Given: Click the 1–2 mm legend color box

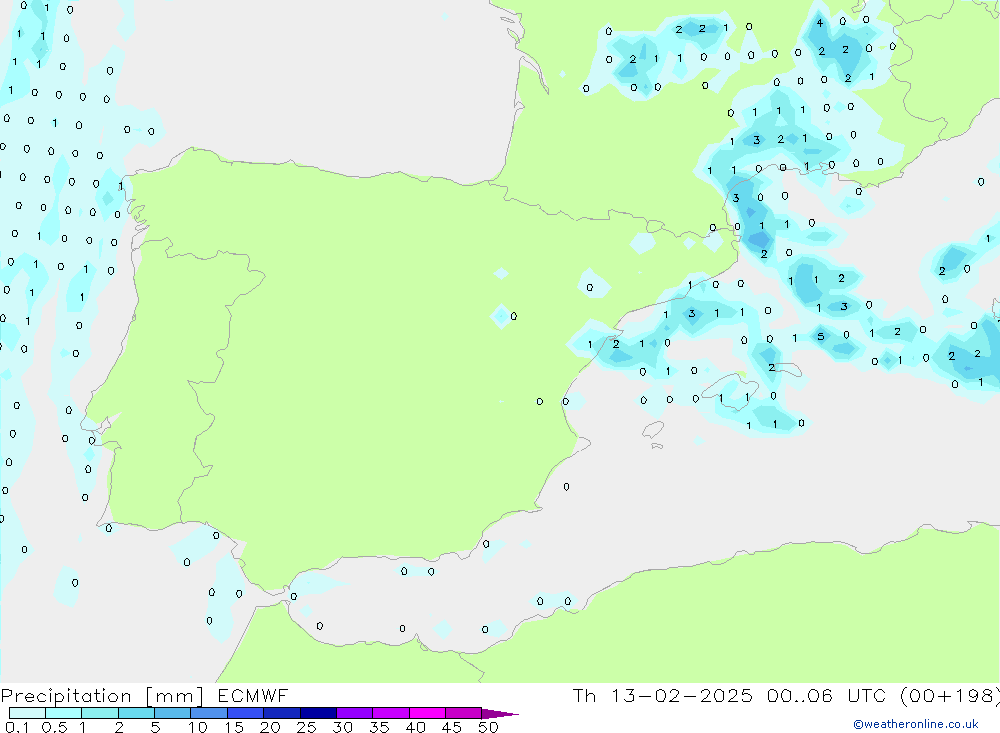Looking at the screenshot, I should (99, 713).
